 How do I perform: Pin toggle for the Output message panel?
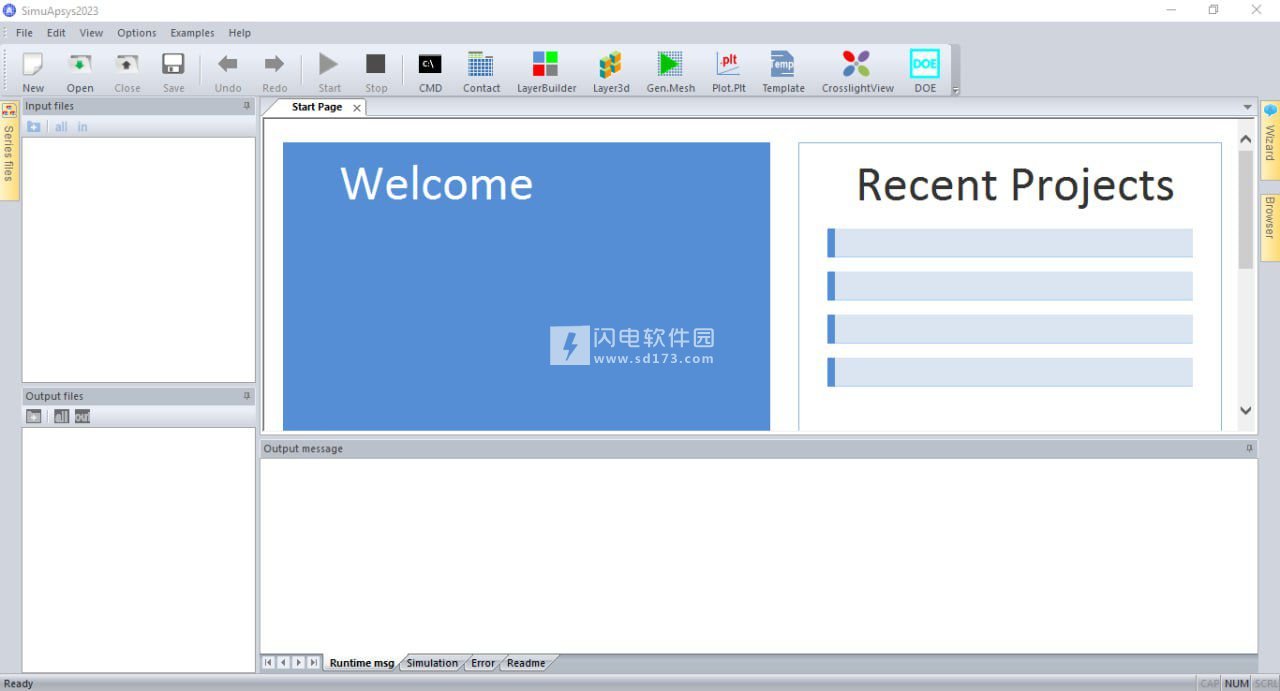1249,448
